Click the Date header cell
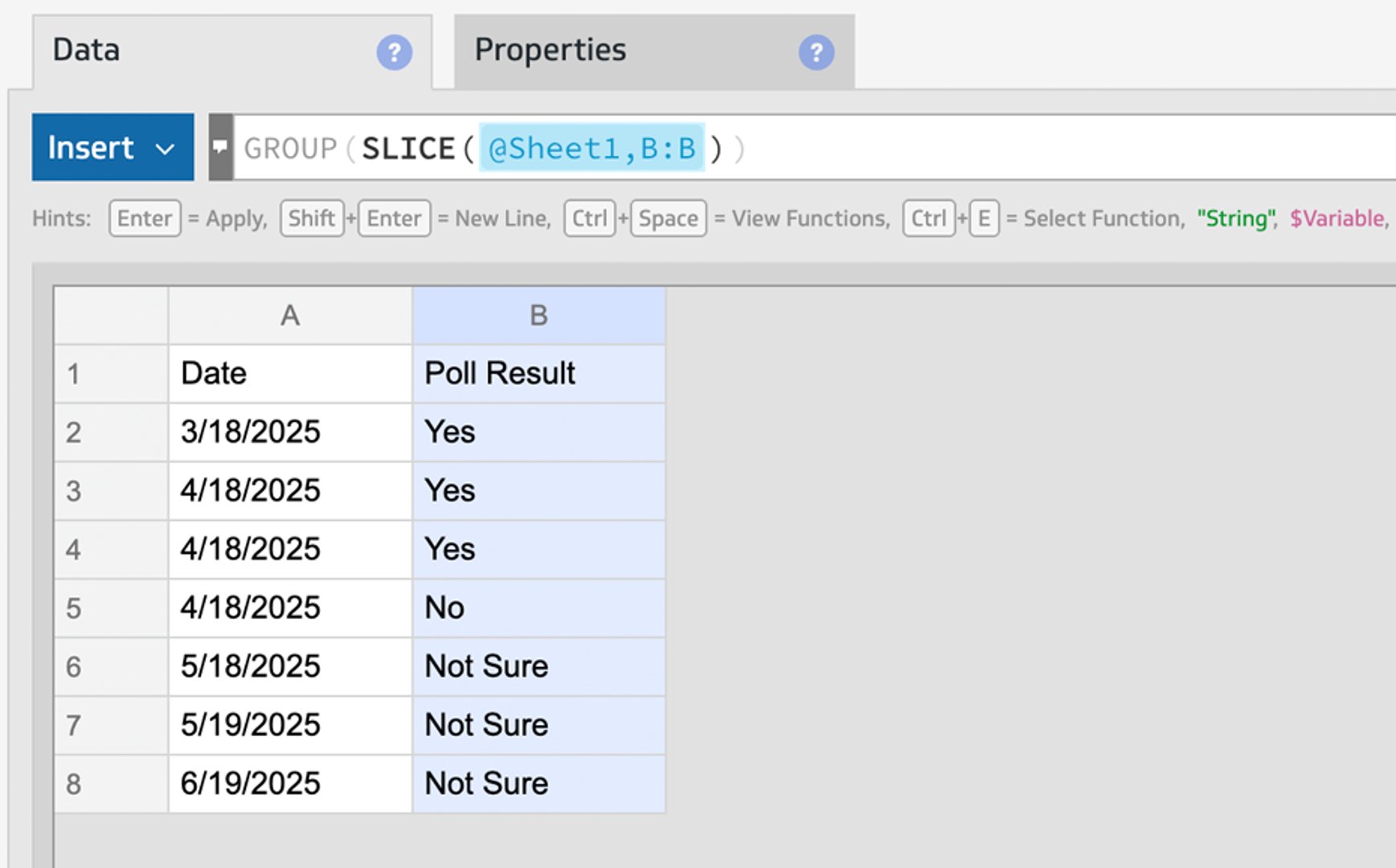 pyautogui.click(x=289, y=374)
